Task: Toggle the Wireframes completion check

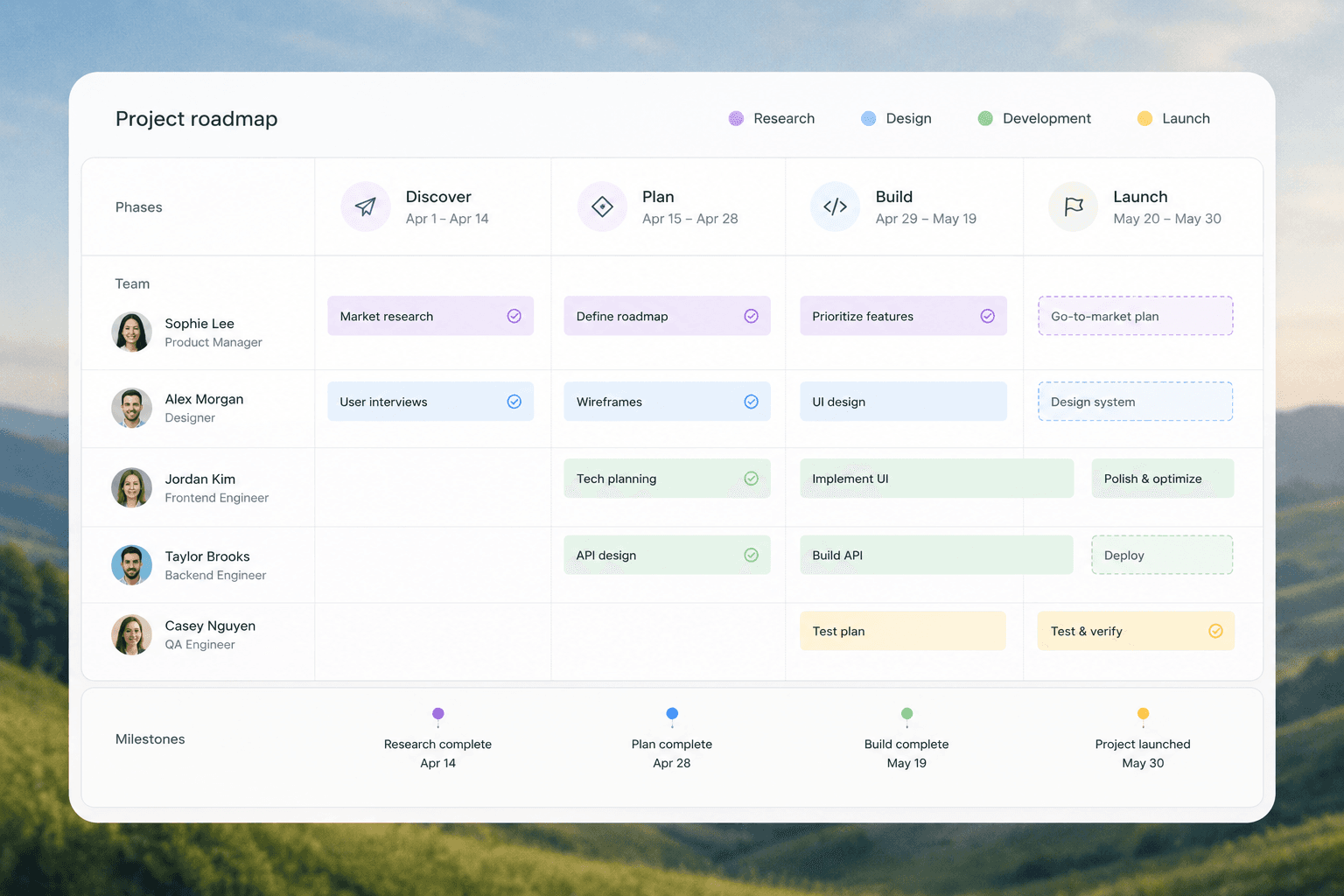Action: coord(751,402)
